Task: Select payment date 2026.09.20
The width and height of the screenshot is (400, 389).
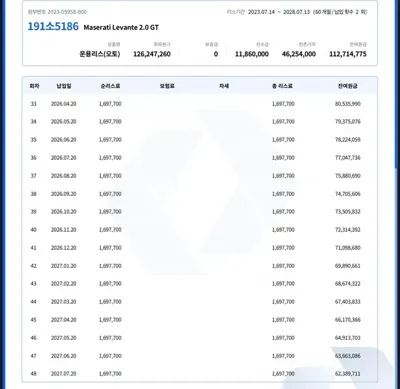Action: (x=64, y=194)
